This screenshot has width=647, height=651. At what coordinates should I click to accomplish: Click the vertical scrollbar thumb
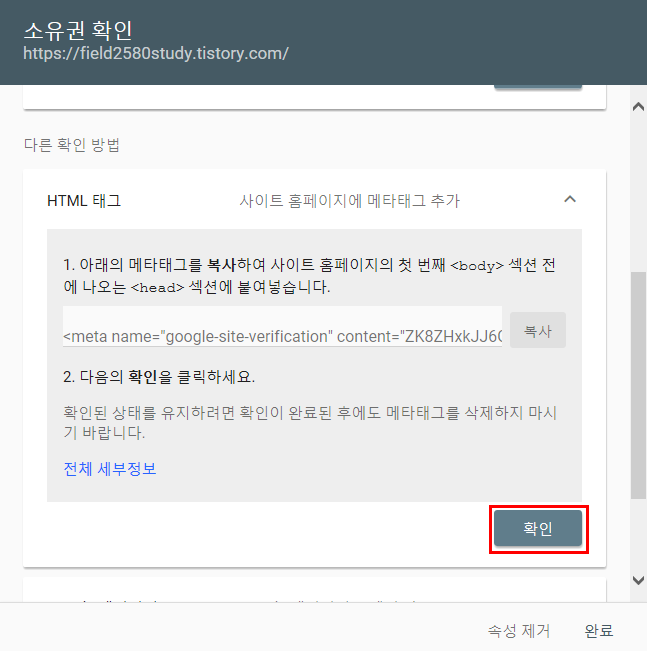pyautogui.click(x=638, y=385)
